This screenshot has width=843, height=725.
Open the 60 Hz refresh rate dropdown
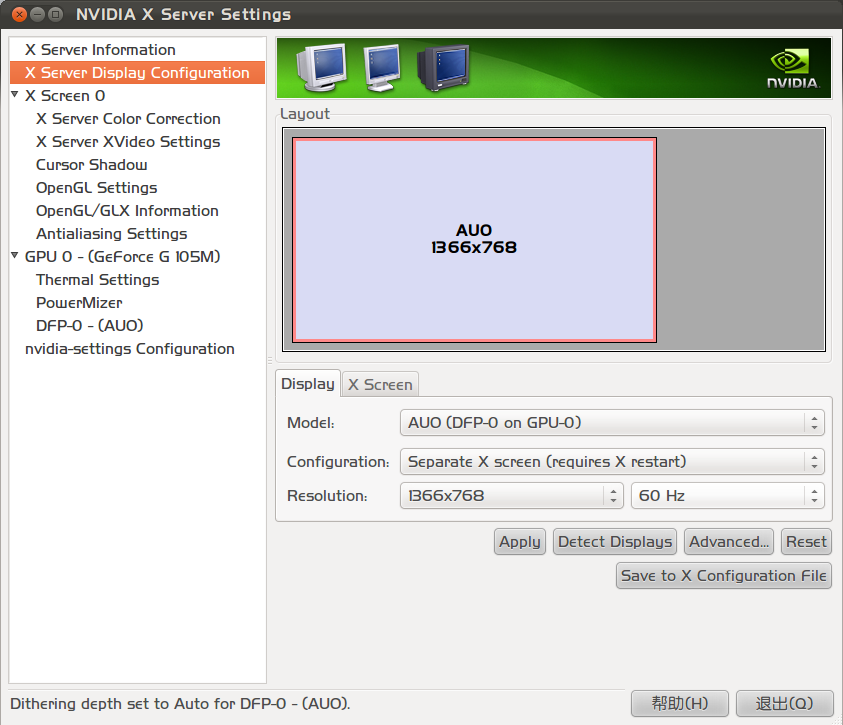(x=727, y=496)
